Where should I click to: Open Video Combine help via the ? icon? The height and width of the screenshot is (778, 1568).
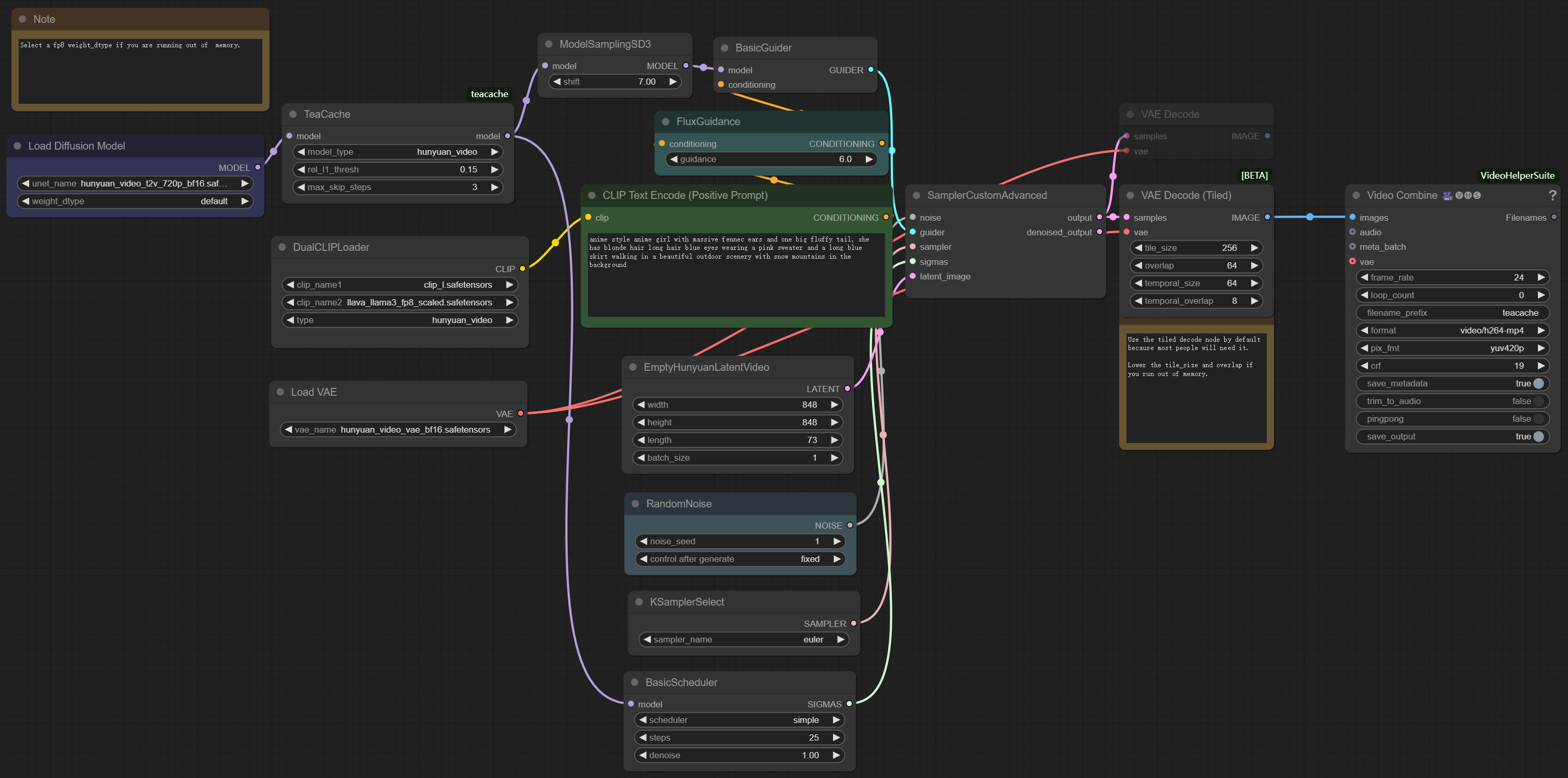(x=1553, y=195)
